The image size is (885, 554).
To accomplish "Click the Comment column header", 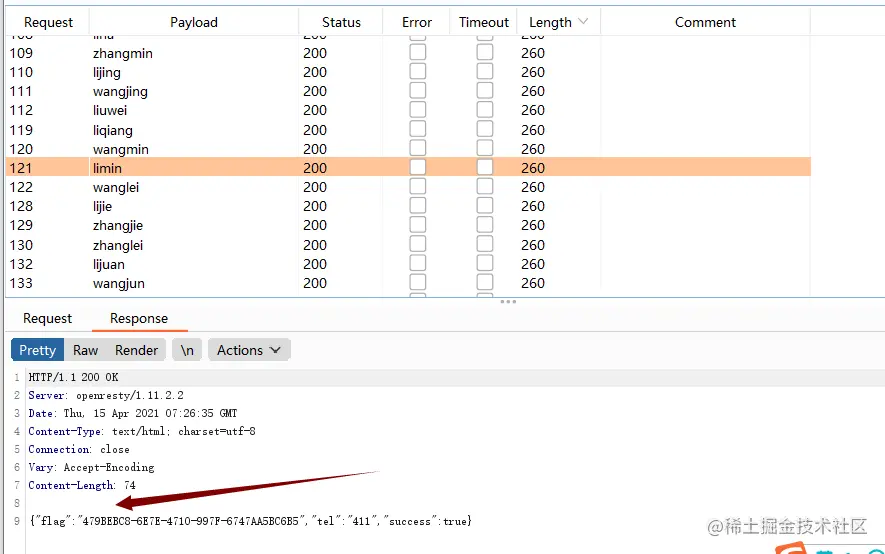I will [706, 22].
